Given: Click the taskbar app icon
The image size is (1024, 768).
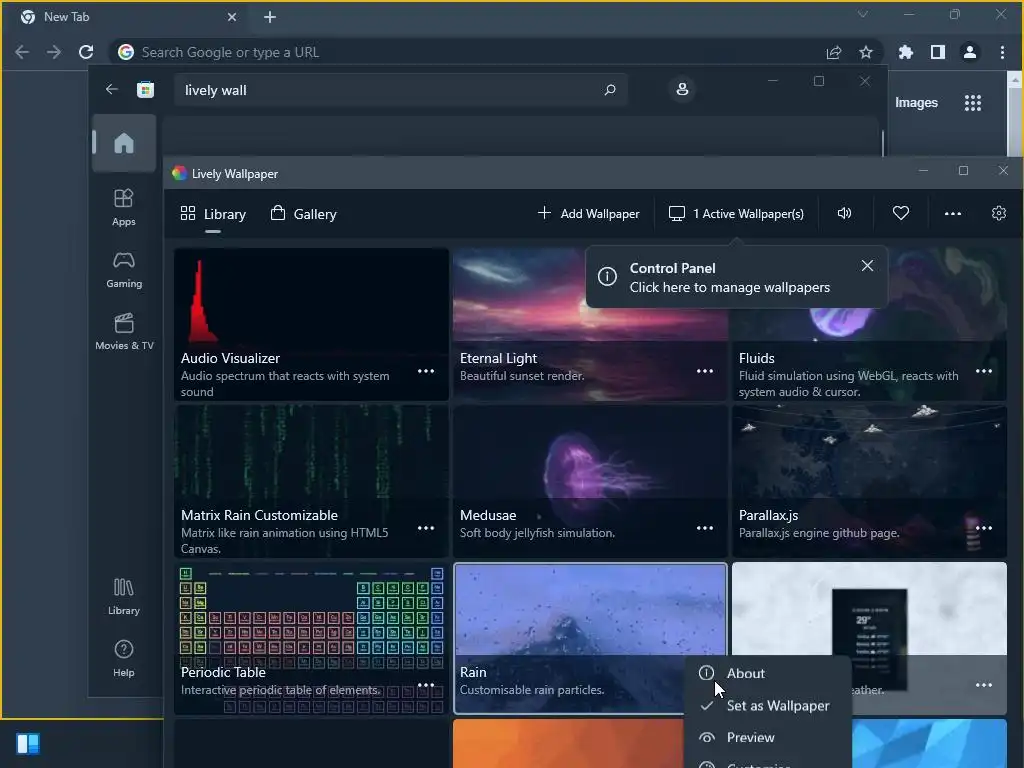Looking at the screenshot, I should pos(28,743).
